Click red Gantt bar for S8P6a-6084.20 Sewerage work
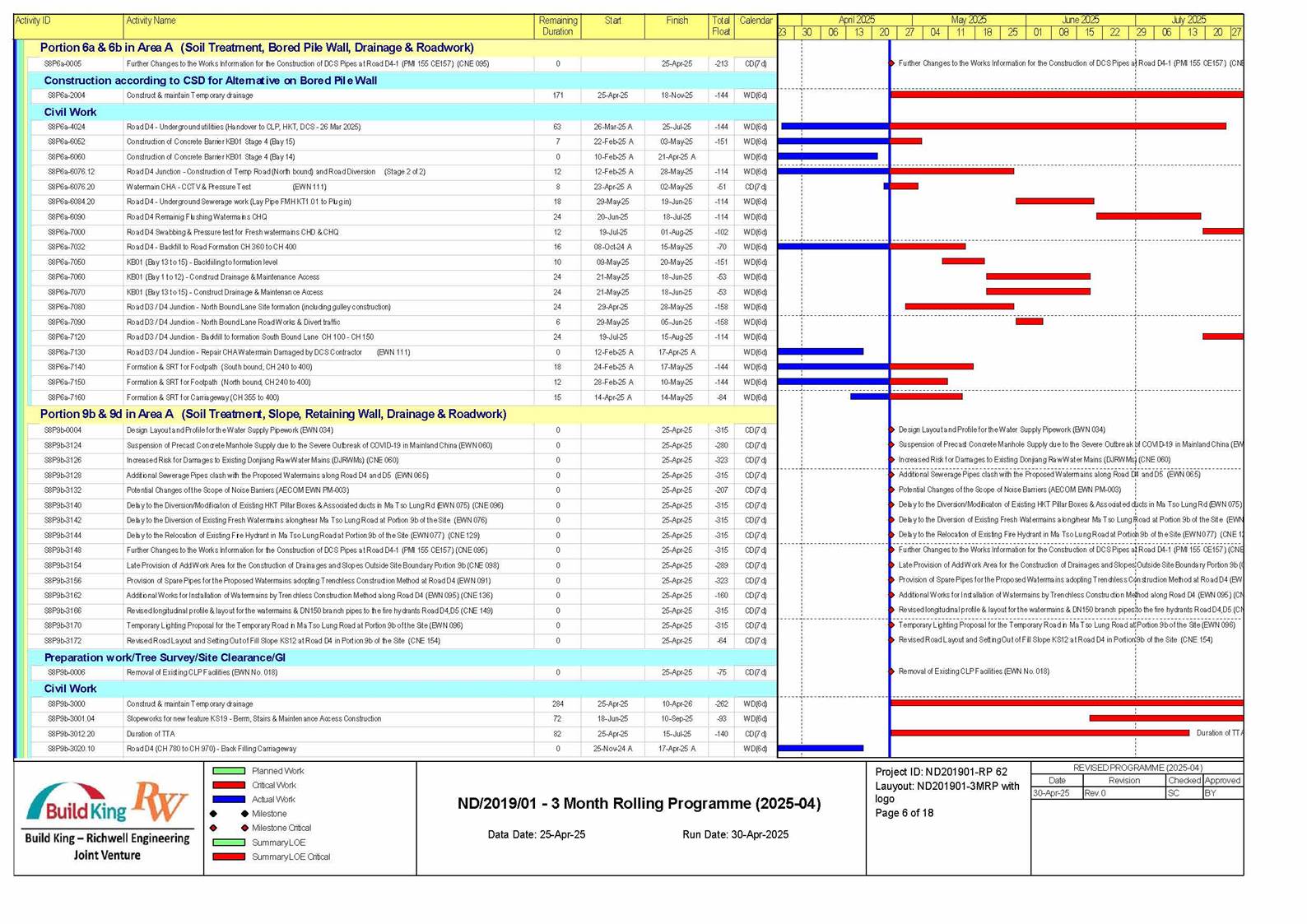1307x924 pixels. [x=1054, y=201]
